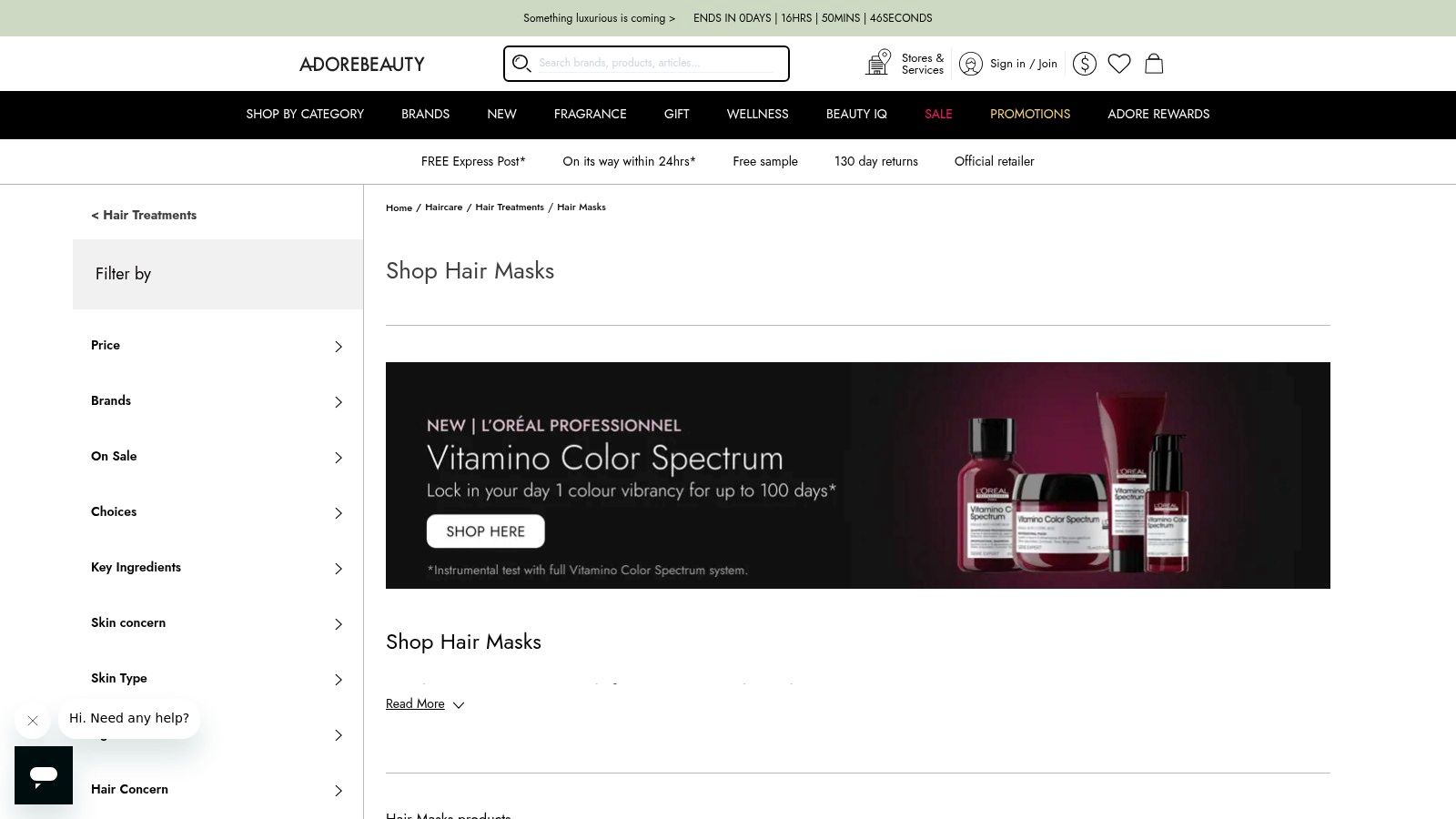This screenshot has width=1456, height=819.
Task: Open the Stores & Services locator icon
Action: point(878,63)
